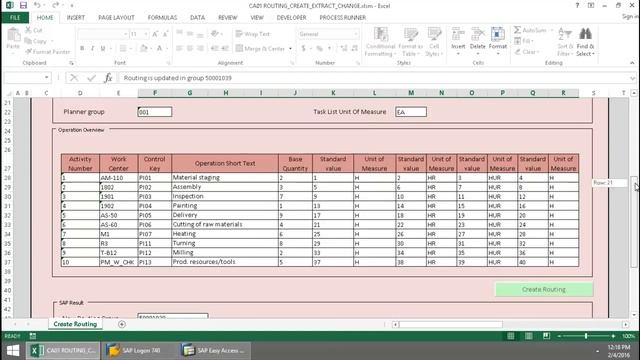Open the FILE tab
Viewport: 640px width, 360px height.
point(15,18)
